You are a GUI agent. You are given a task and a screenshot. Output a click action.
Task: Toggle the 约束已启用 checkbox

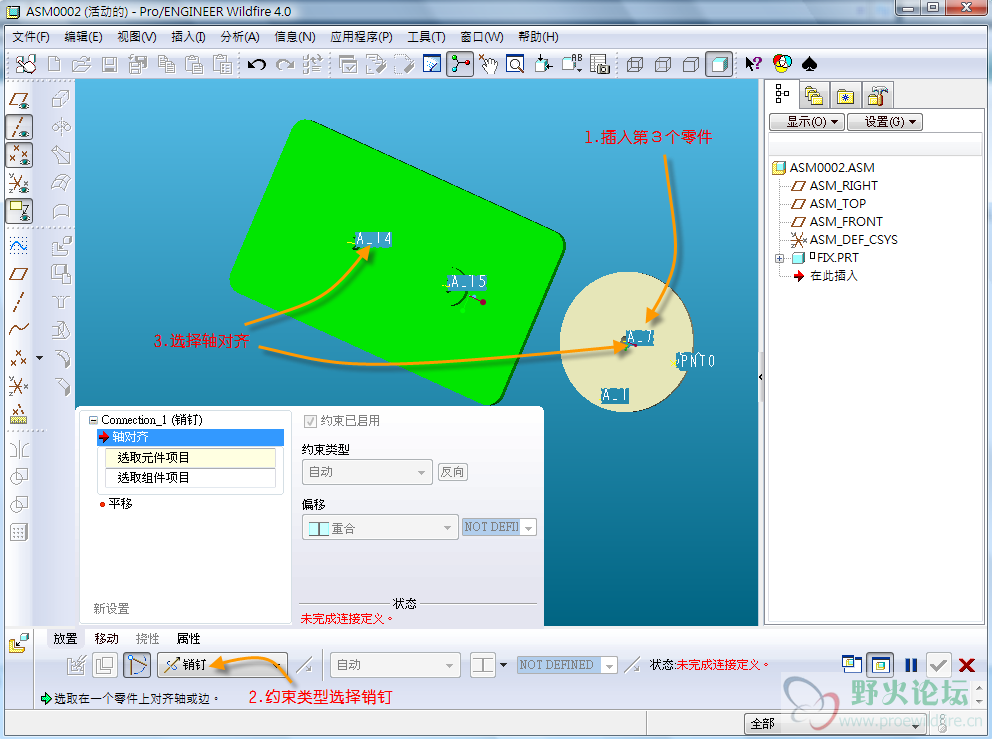(310, 421)
